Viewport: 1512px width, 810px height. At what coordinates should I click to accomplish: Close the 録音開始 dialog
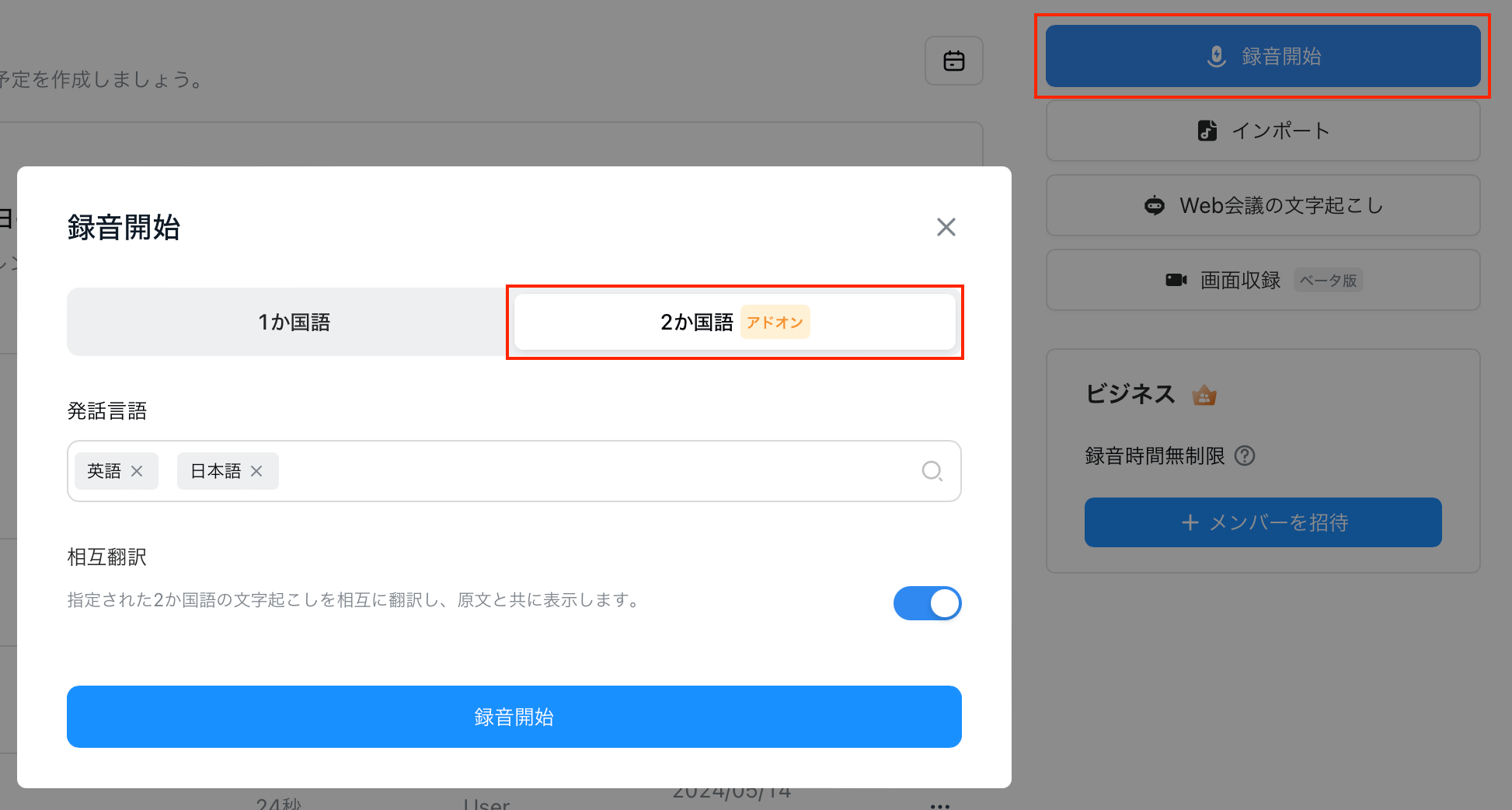[946, 227]
